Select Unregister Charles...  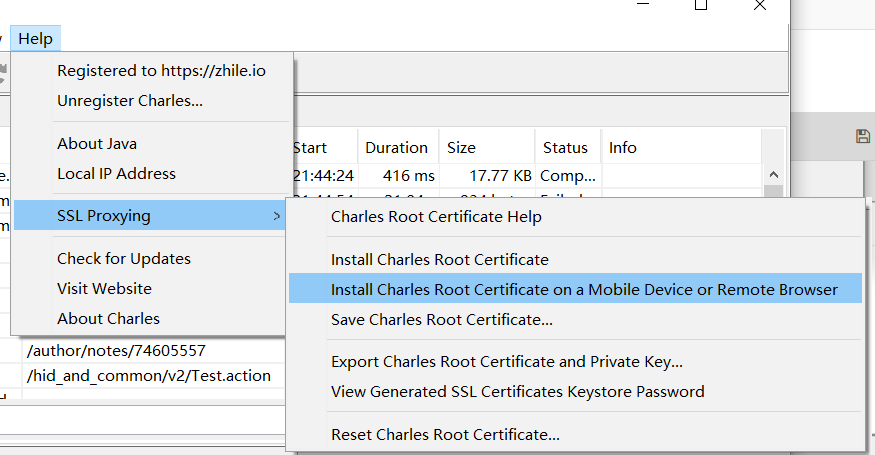pyautogui.click(x=129, y=100)
